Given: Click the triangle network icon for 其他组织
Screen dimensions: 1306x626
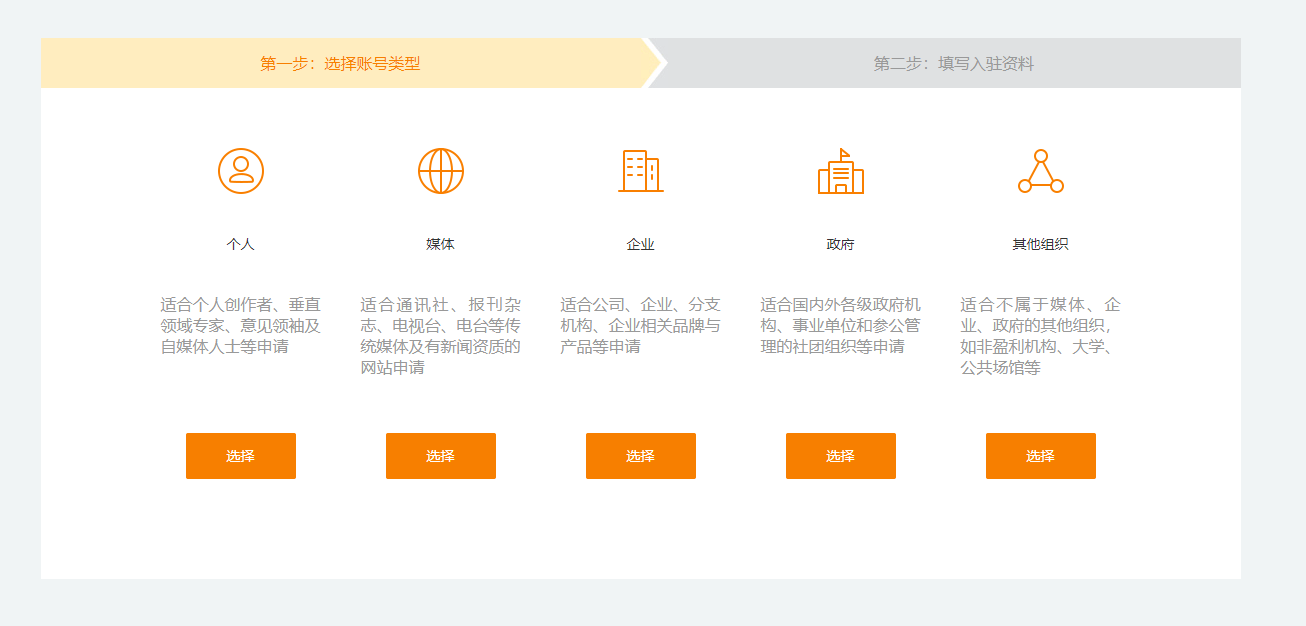Looking at the screenshot, I should pos(1041,172).
